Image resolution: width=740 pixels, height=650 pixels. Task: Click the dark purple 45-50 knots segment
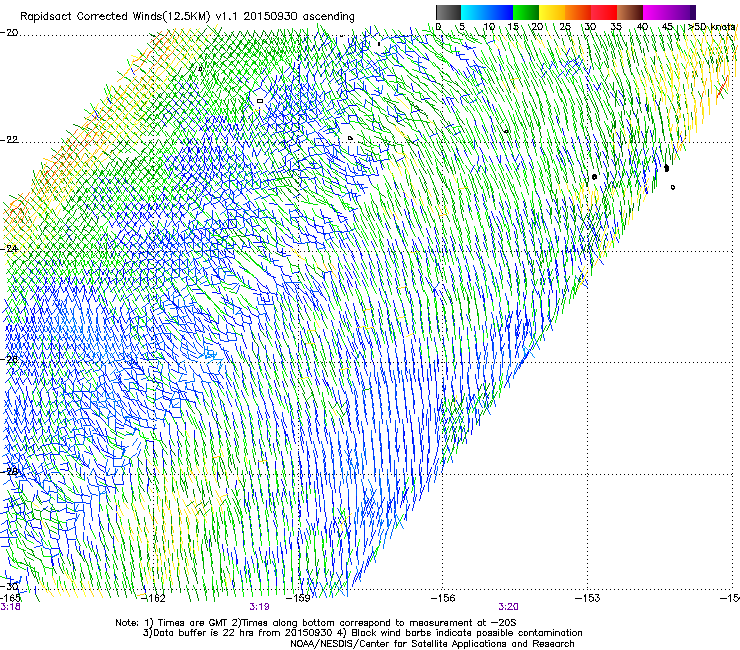point(682,12)
